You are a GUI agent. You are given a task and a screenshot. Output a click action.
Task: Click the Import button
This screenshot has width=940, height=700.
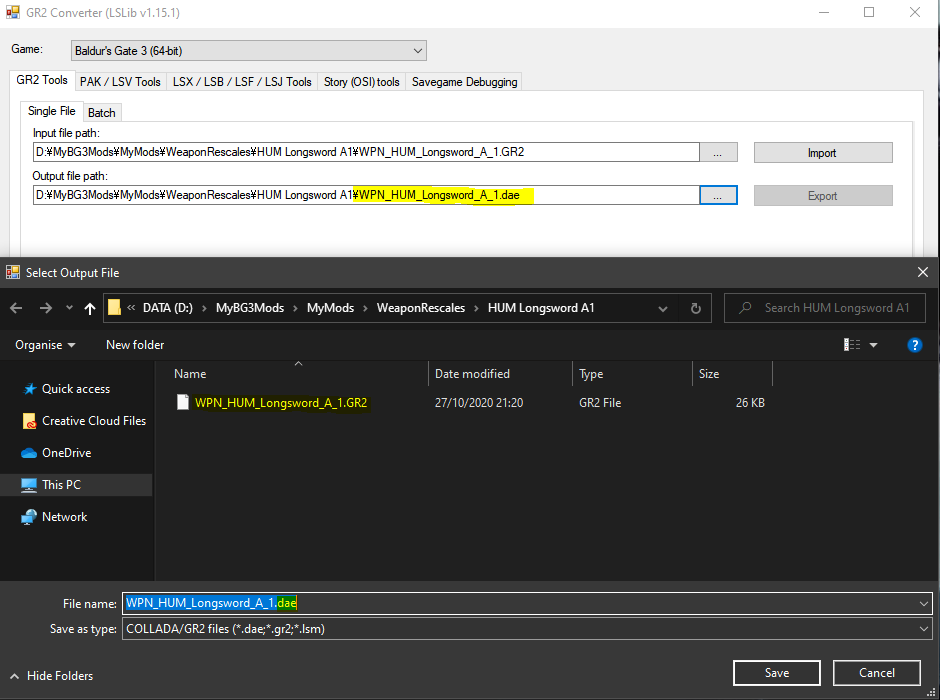click(822, 153)
